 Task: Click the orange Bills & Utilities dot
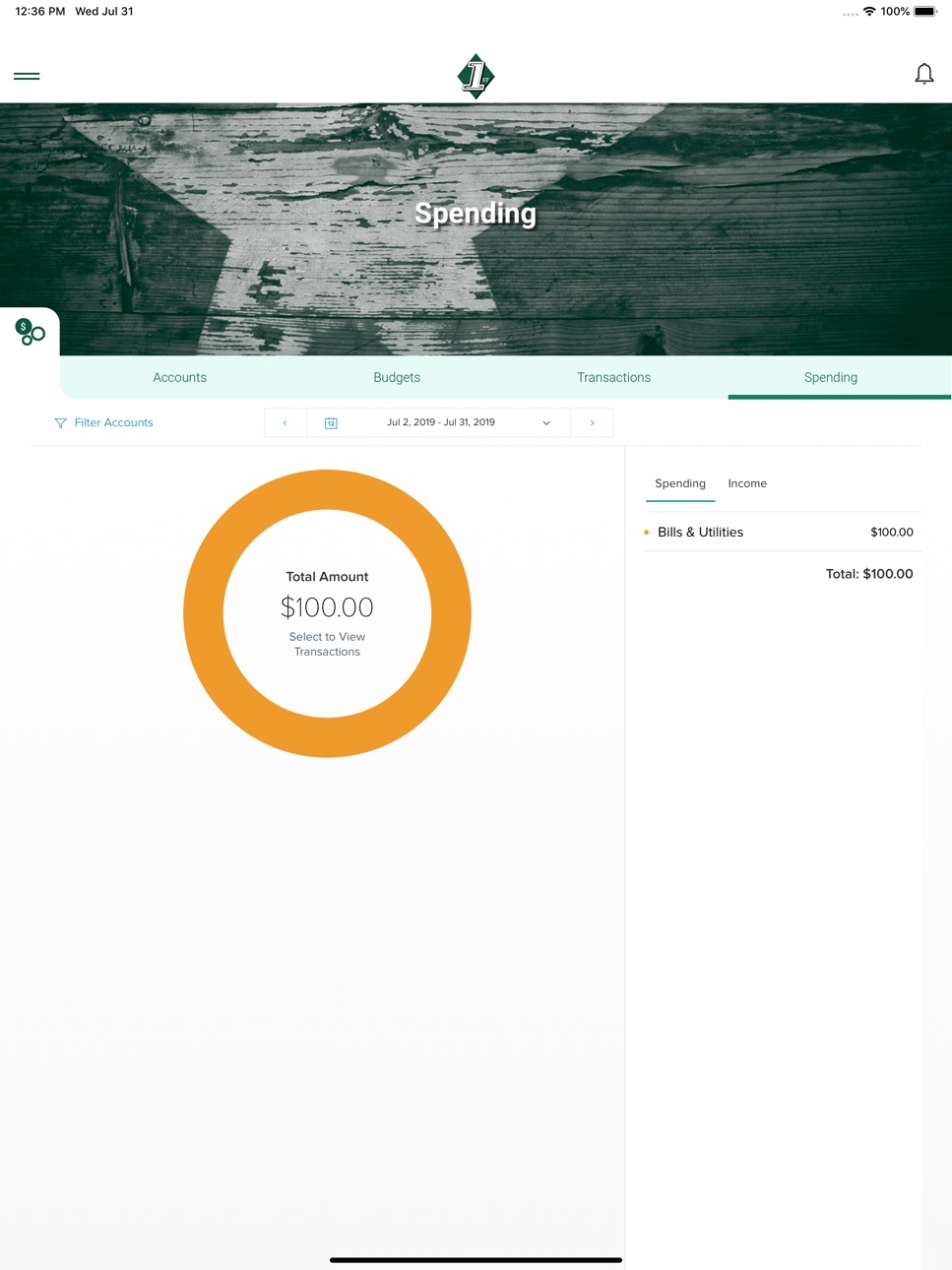(x=647, y=533)
